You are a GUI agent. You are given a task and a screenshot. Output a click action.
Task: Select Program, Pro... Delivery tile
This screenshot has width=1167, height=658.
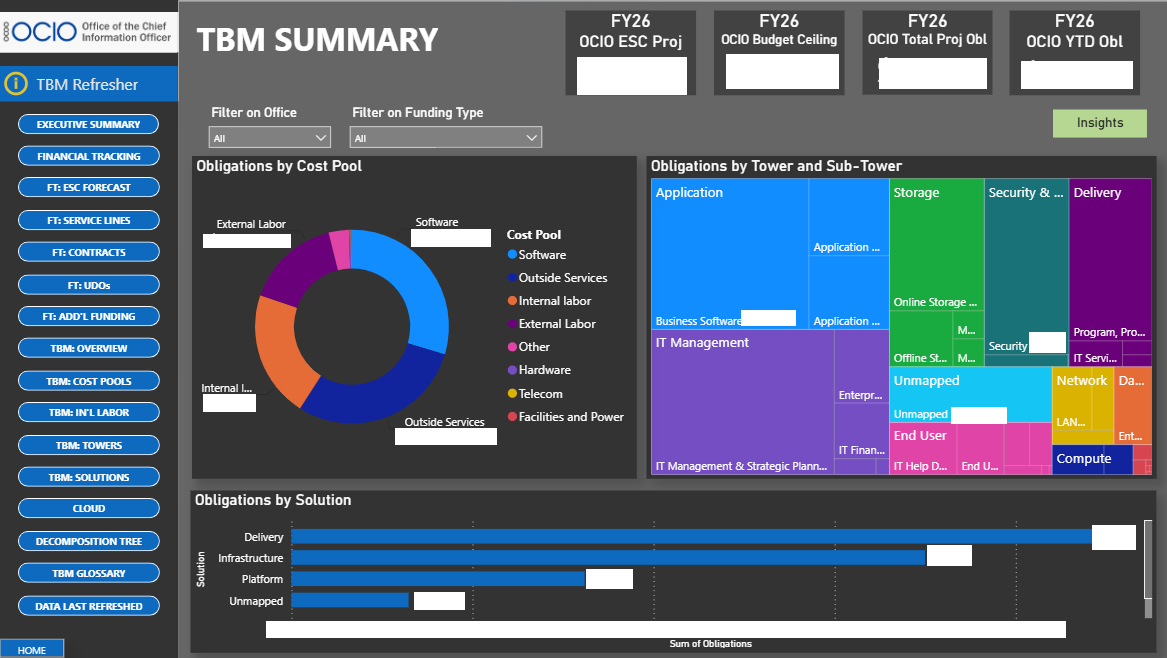click(1110, 259)
